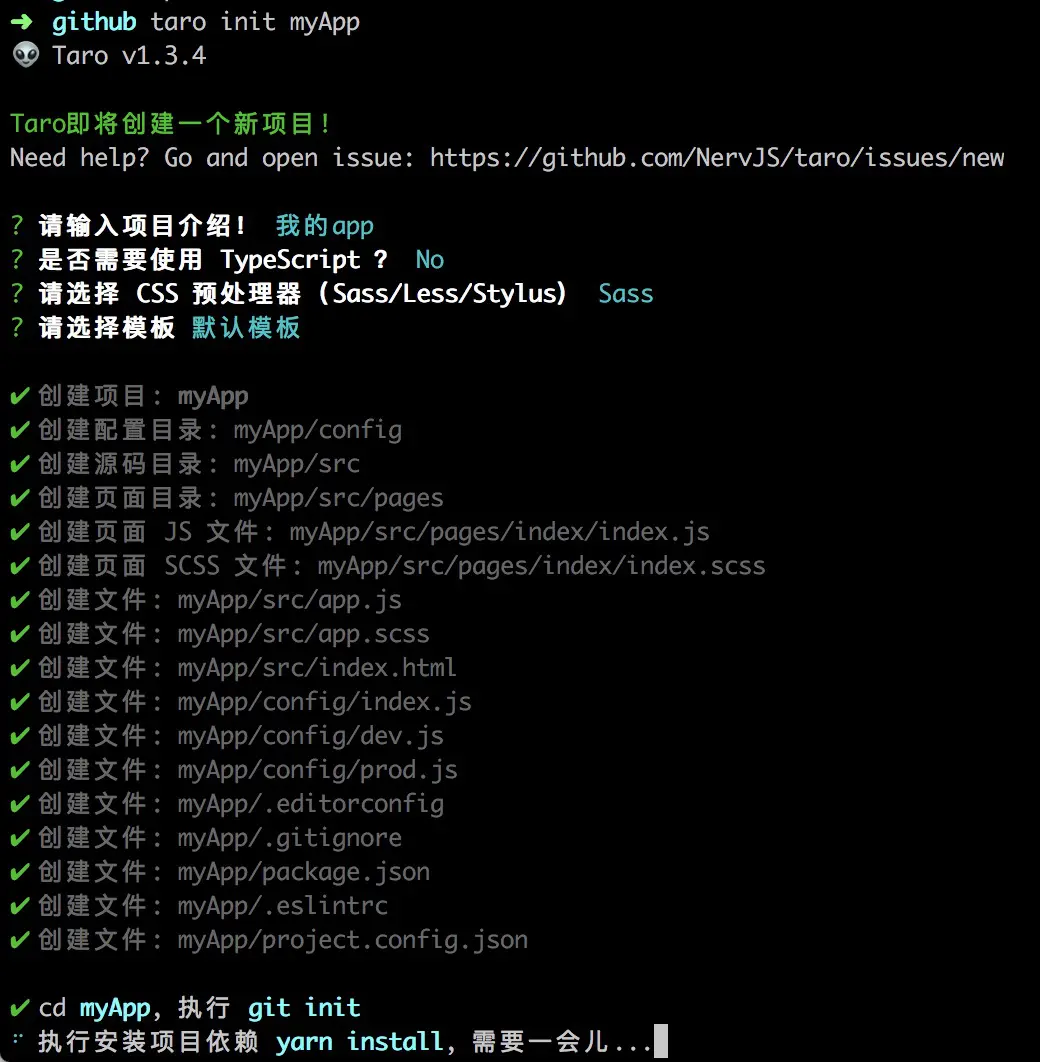
Task: Click the checkmark beside myApp/config/index.js
Action: coord(20,702)
